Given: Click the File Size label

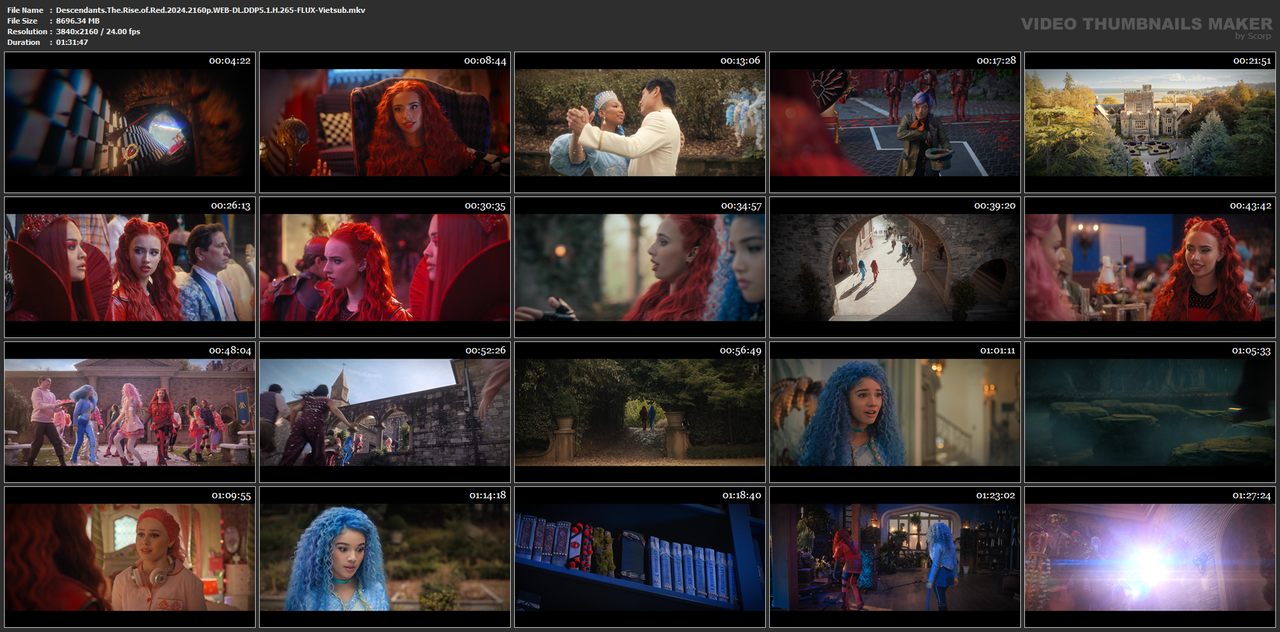Looking at the screenshot, I should coord(23,21).
